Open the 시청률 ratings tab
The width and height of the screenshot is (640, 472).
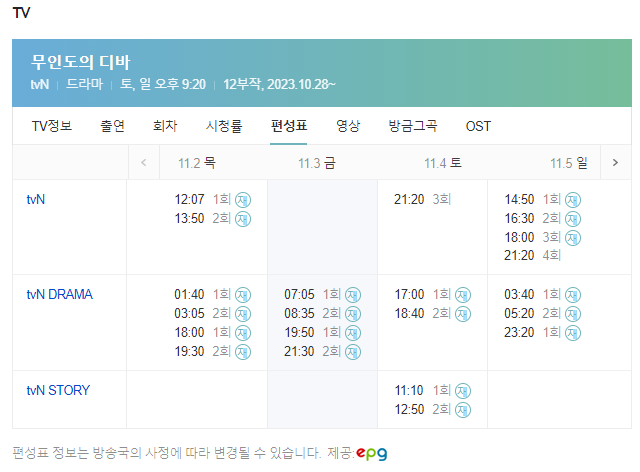tap(224, 126)
